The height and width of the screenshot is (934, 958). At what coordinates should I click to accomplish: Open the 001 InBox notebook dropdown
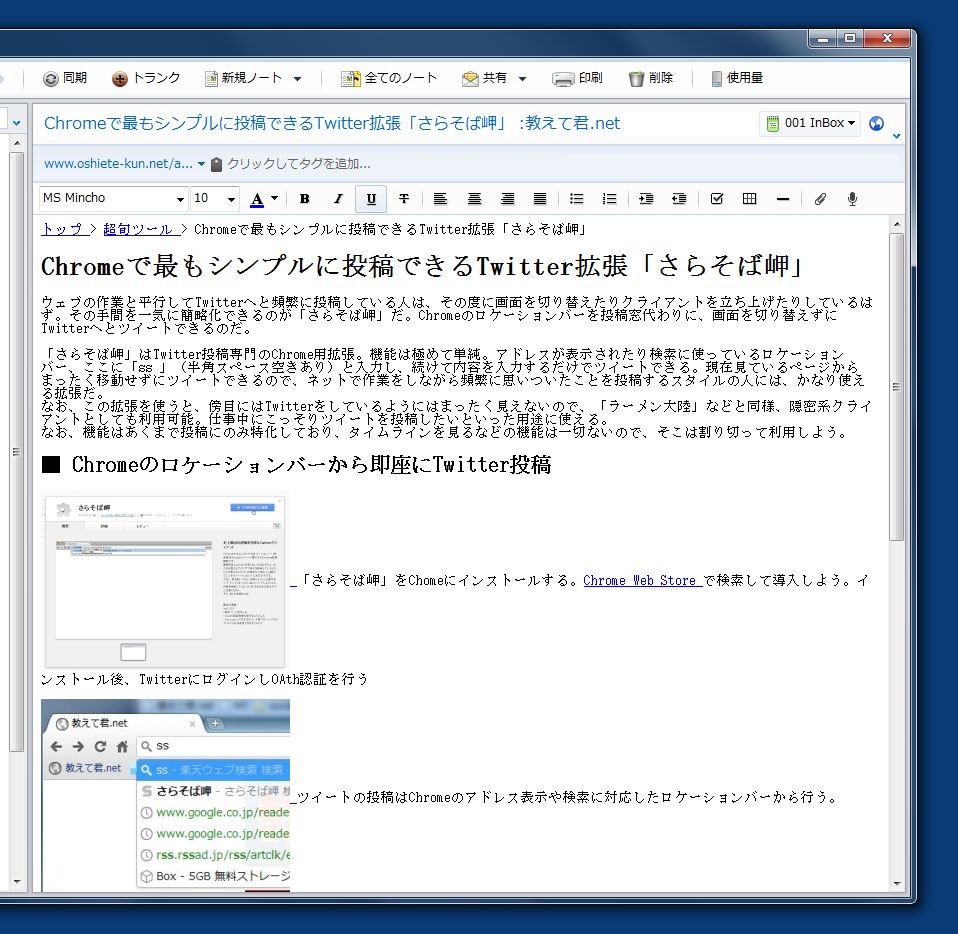tap(810, 123)
